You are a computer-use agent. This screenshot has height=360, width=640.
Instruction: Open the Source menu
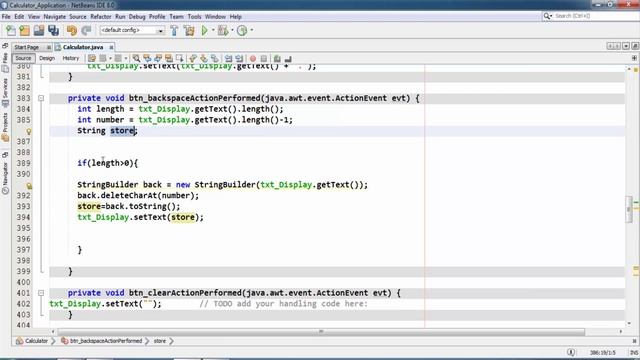[78, 17]
